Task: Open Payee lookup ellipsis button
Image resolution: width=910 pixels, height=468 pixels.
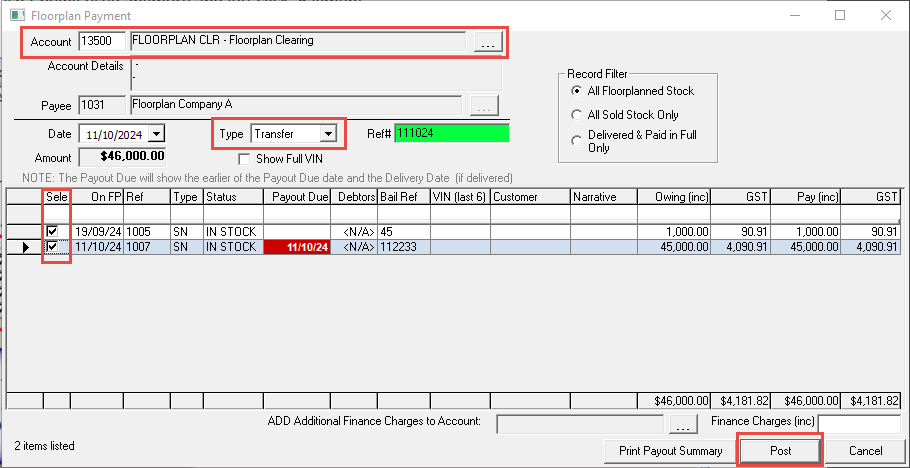Action: [x=485, y=105]
